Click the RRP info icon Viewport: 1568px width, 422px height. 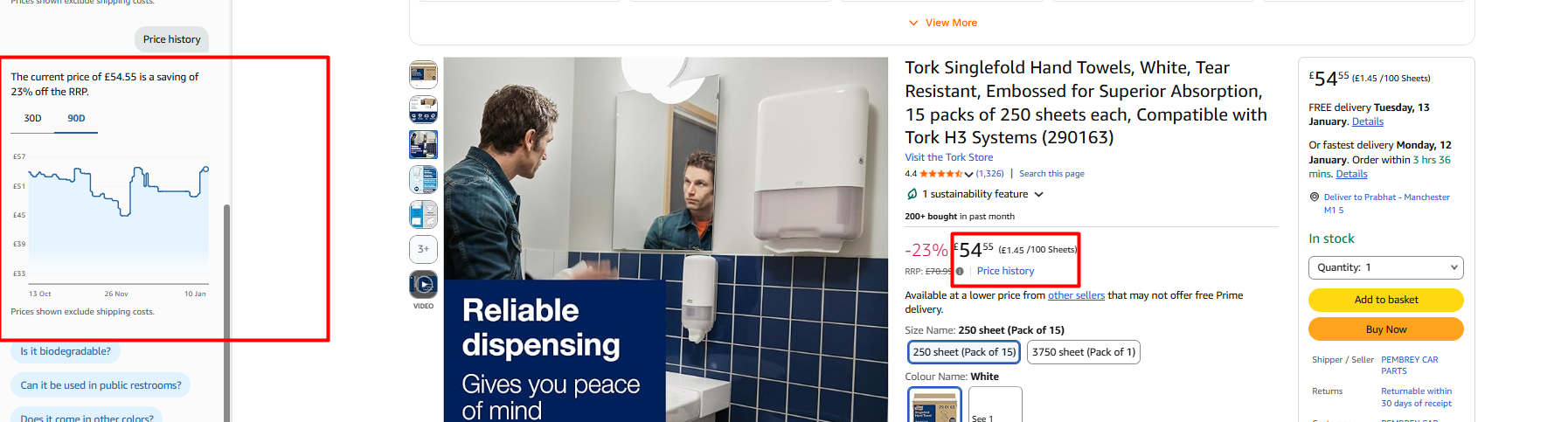click(960, 271)
